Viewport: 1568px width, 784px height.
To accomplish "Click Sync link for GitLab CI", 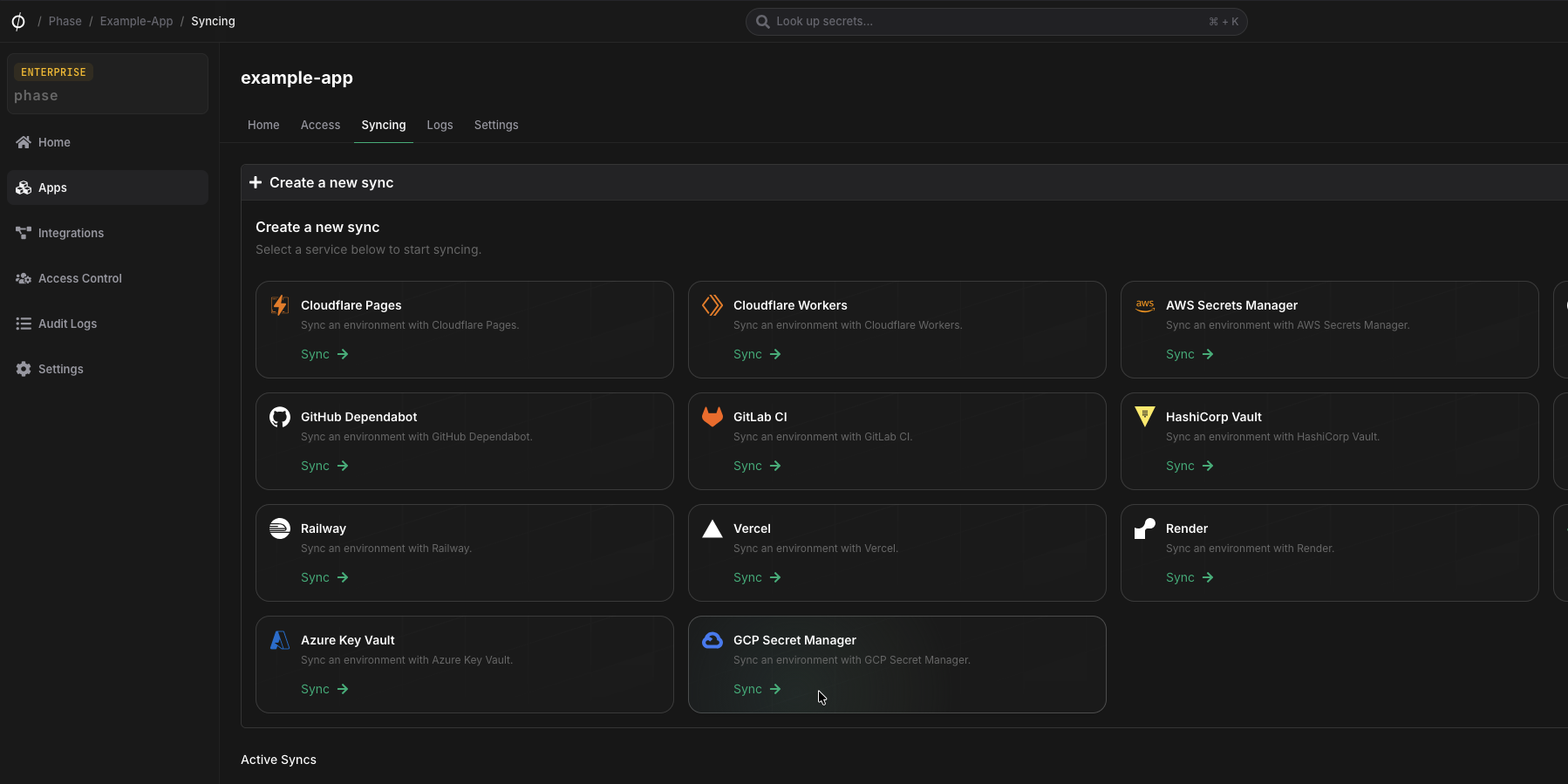I will [x=757, y=466].
